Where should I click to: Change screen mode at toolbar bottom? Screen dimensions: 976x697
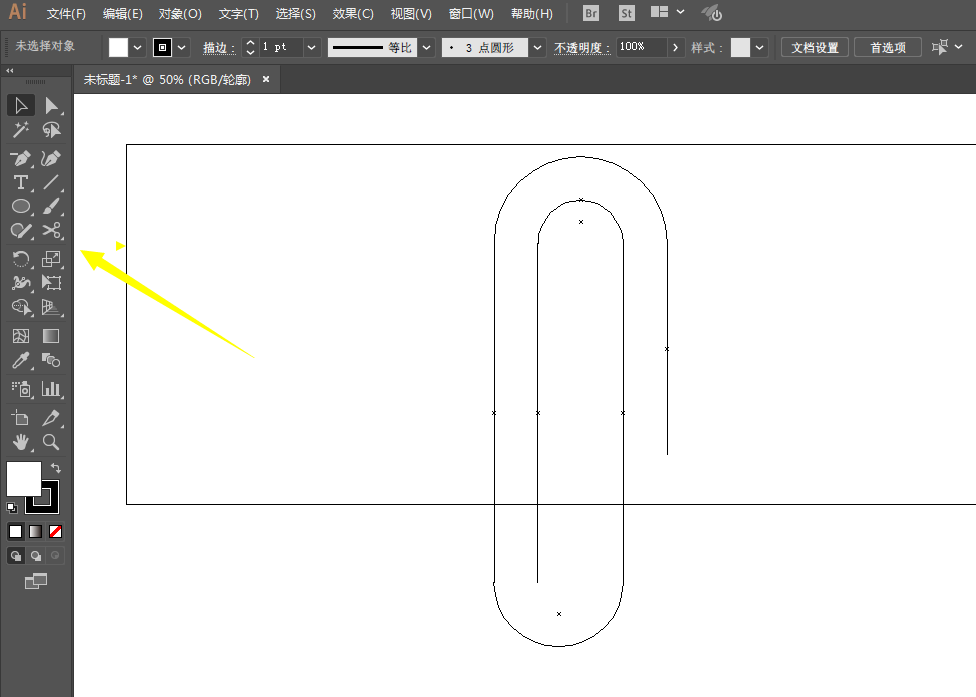click(35, 581)
